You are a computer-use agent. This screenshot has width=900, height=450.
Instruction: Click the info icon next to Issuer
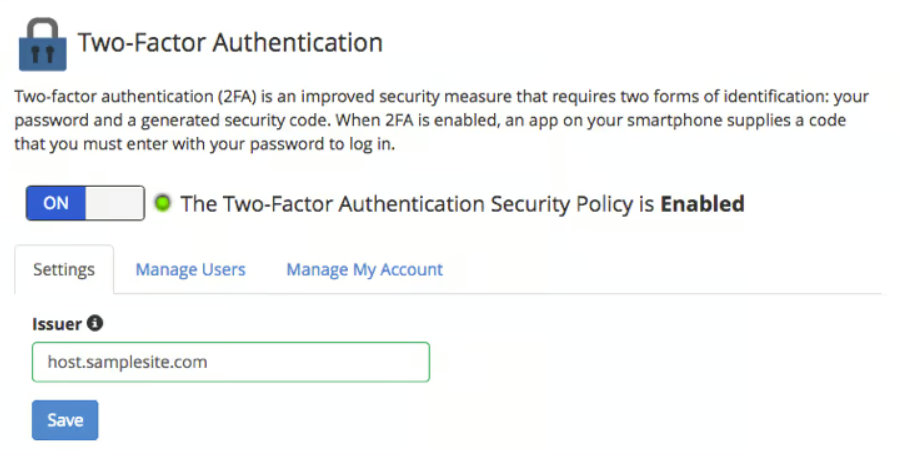pyautogui.click(x=95, y=323)
